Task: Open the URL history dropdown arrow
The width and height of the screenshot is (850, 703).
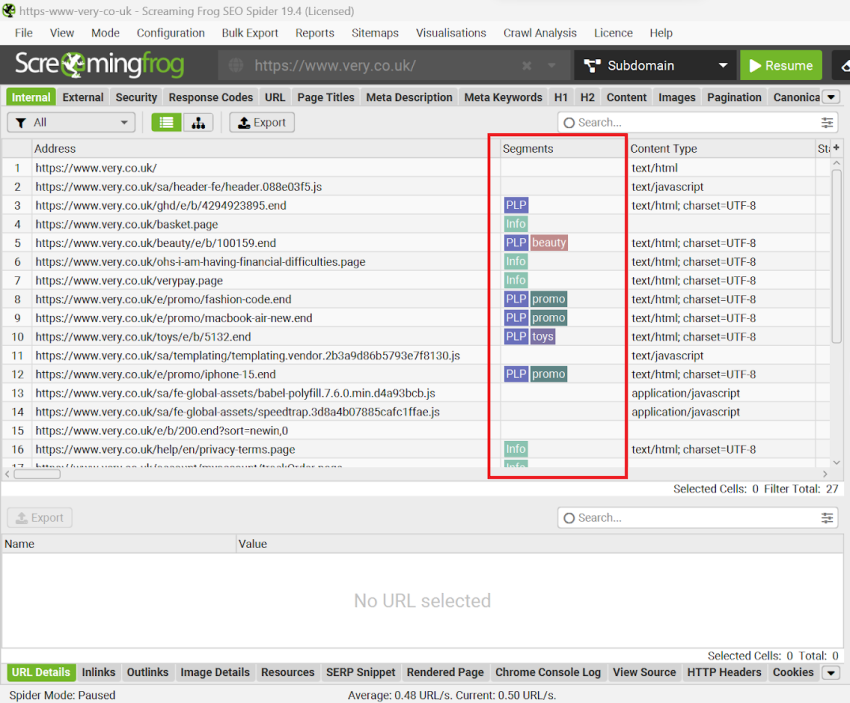Action: 552,66
